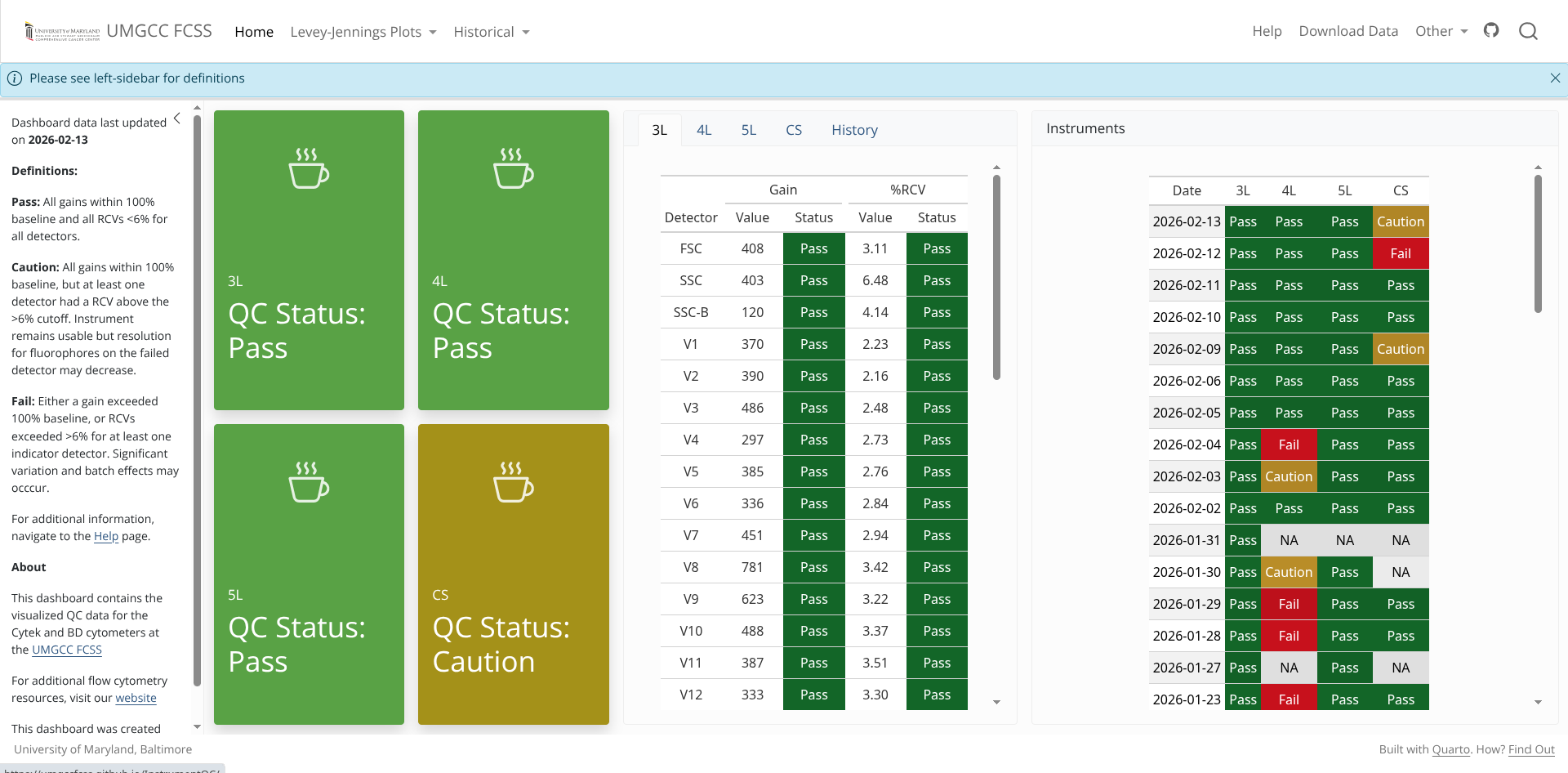
Task: Expand the Other menu
Action: point(1441,31)
